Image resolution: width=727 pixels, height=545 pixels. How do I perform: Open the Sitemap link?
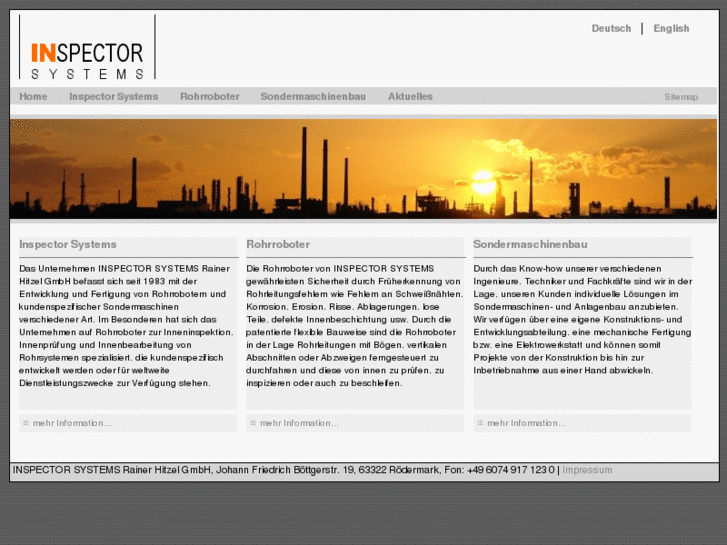[681, 97]
